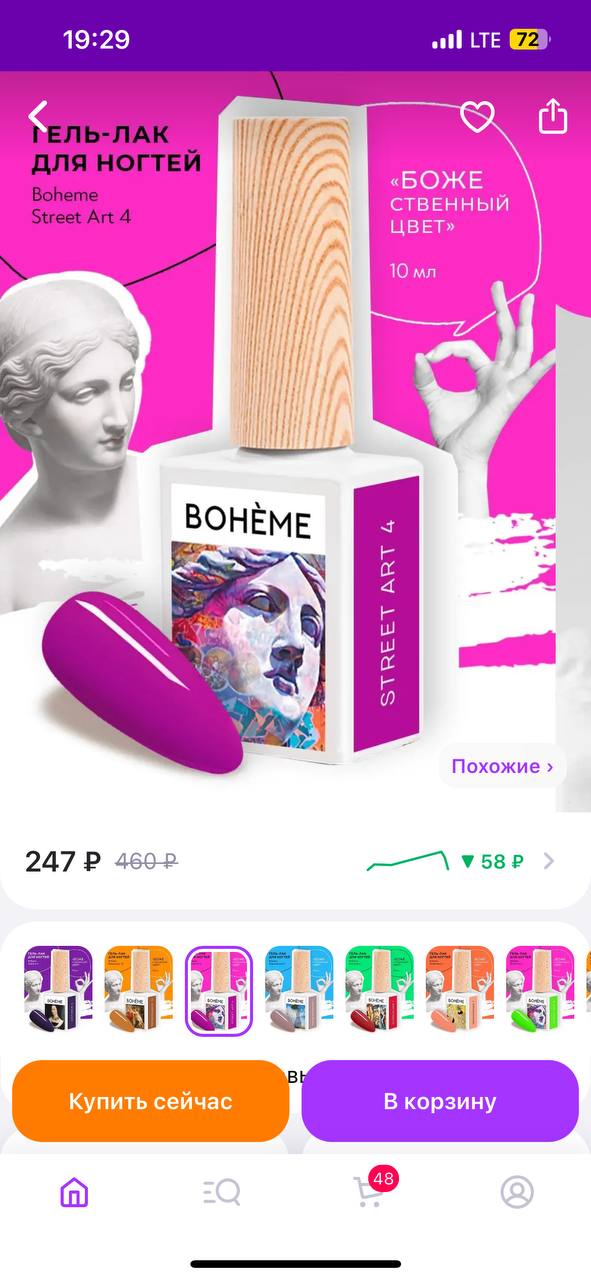Viewport: 591px width, 1280px height.
Task: Select the peach polish variant thumbnail
Action: 460,990
